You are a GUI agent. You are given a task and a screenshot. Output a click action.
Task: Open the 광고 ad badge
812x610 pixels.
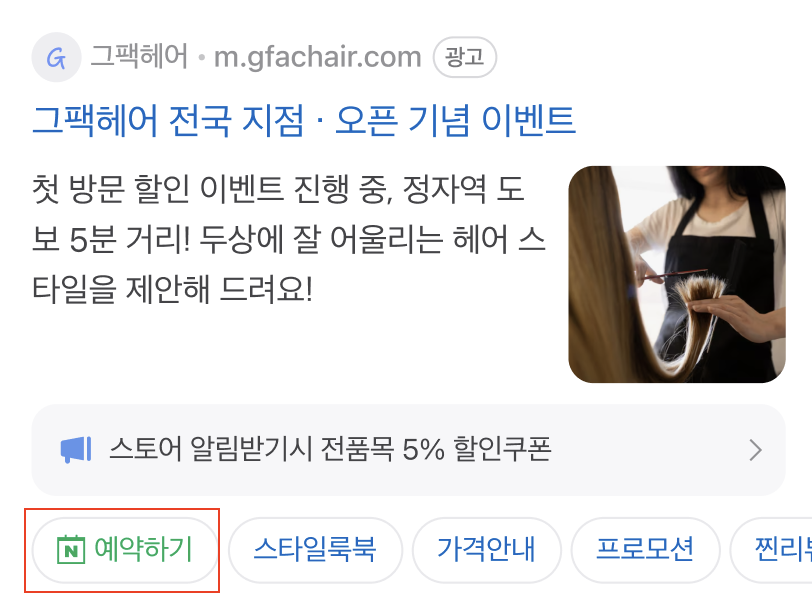click(465, 57)
